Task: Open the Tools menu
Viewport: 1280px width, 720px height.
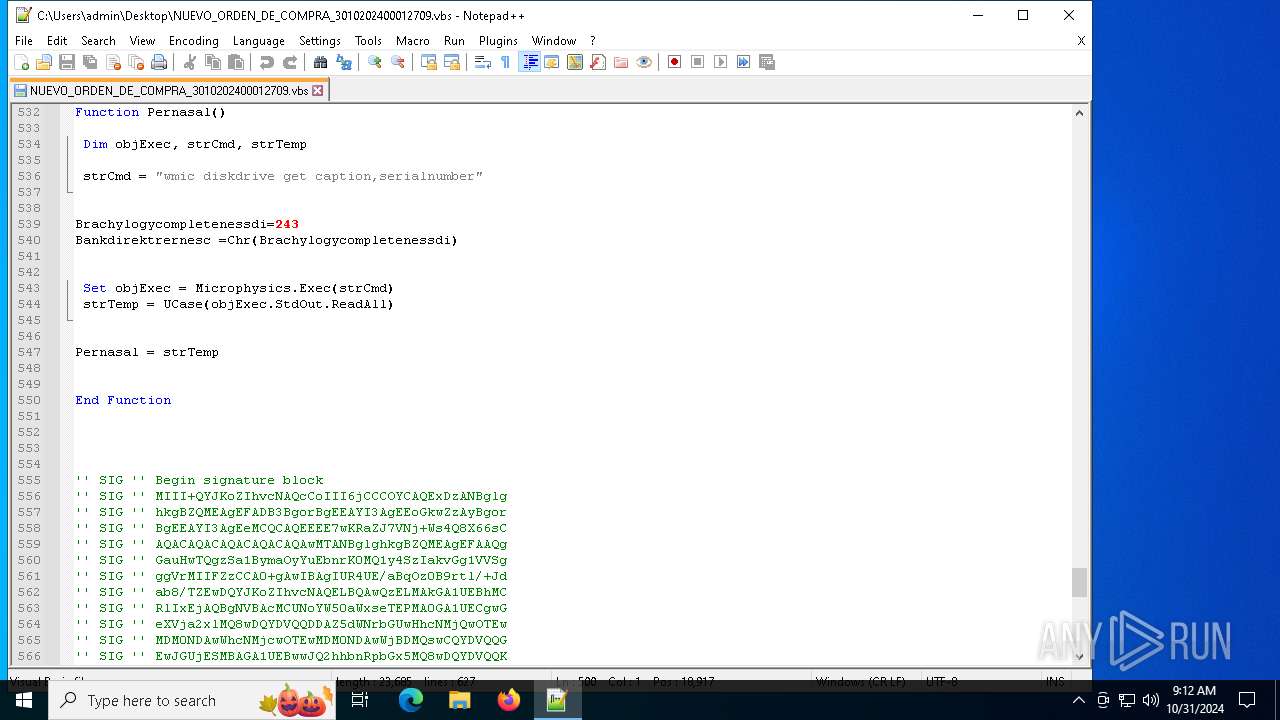Action: coord(368,41)
